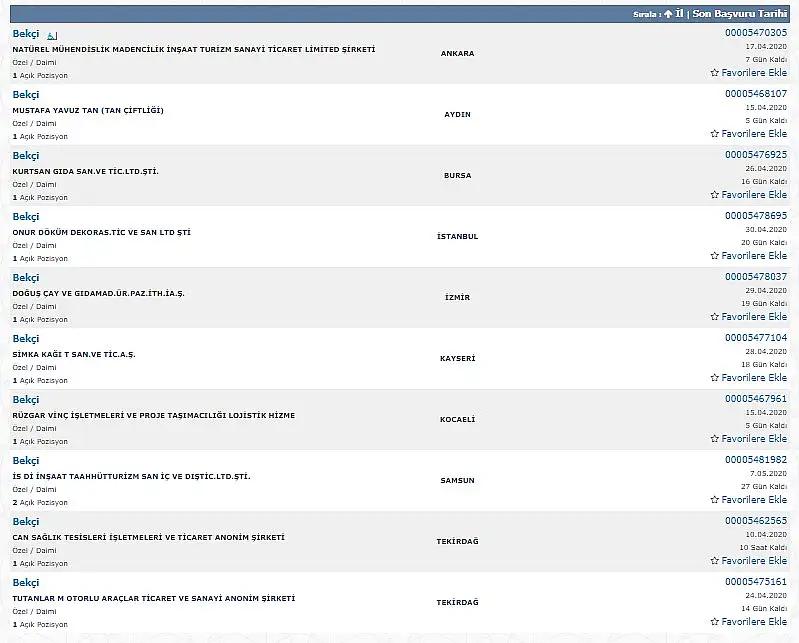Open job number 00005478695

(x=756, y=216)
